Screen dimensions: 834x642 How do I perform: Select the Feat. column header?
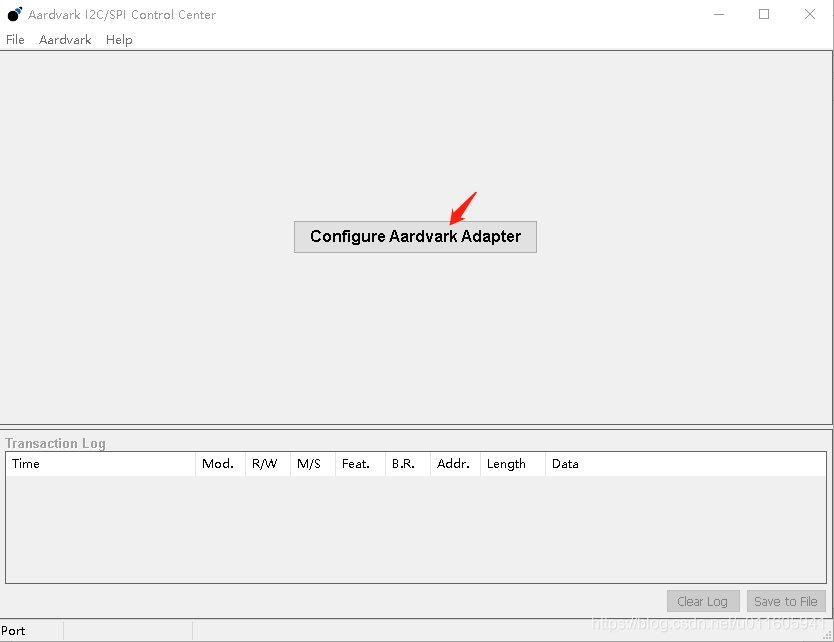tap(360, 464)
